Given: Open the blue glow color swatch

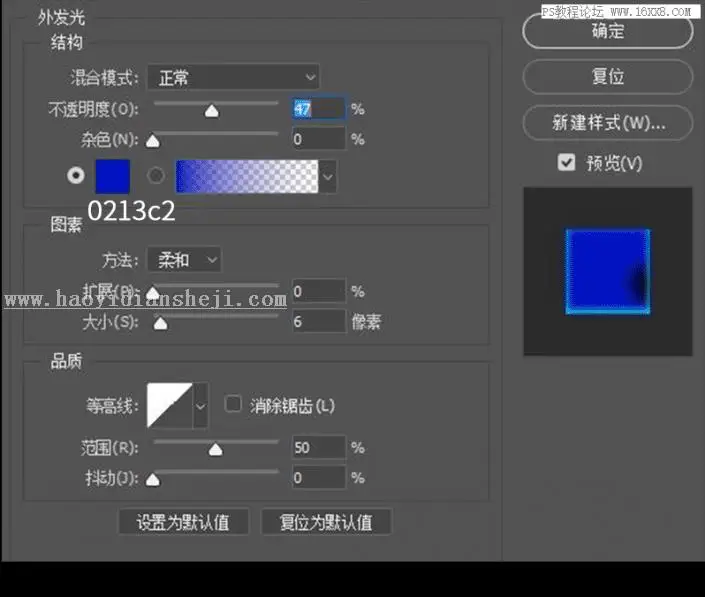Looking at the screenshot, I should point(113,176).
